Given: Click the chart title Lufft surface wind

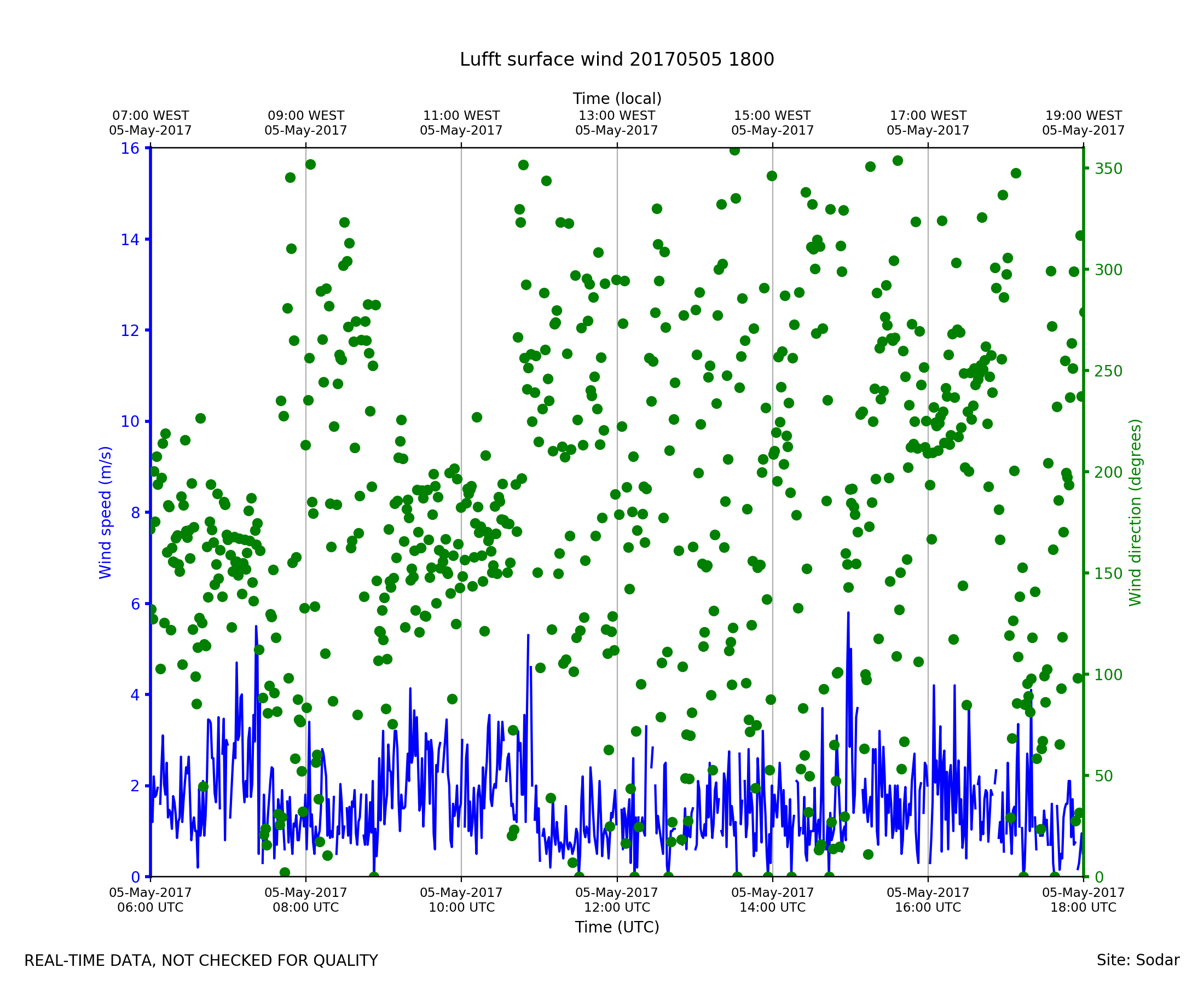Looking at the screenshot, I should coord(617,60).
